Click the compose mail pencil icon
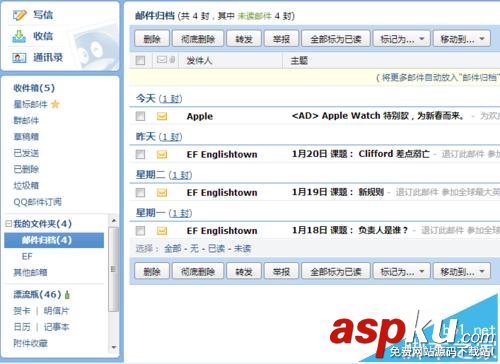 pos(19,15)
